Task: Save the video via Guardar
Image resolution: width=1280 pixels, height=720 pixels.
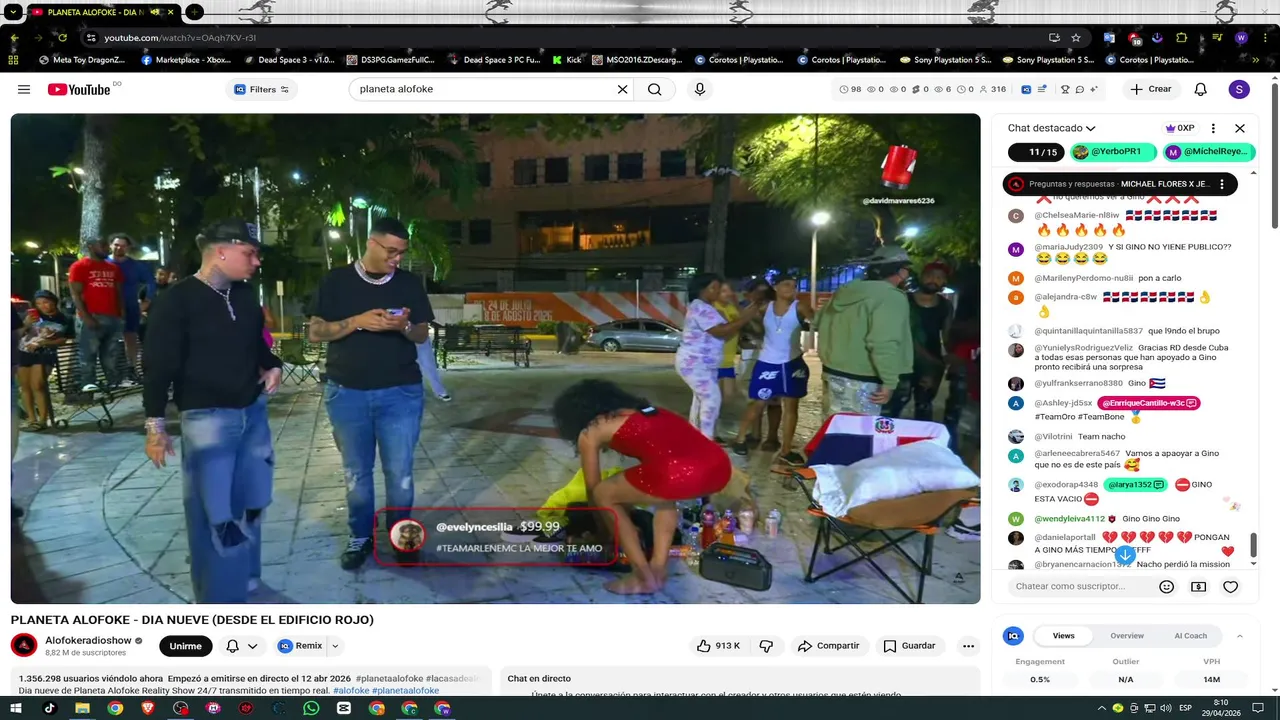Action: 909,646
